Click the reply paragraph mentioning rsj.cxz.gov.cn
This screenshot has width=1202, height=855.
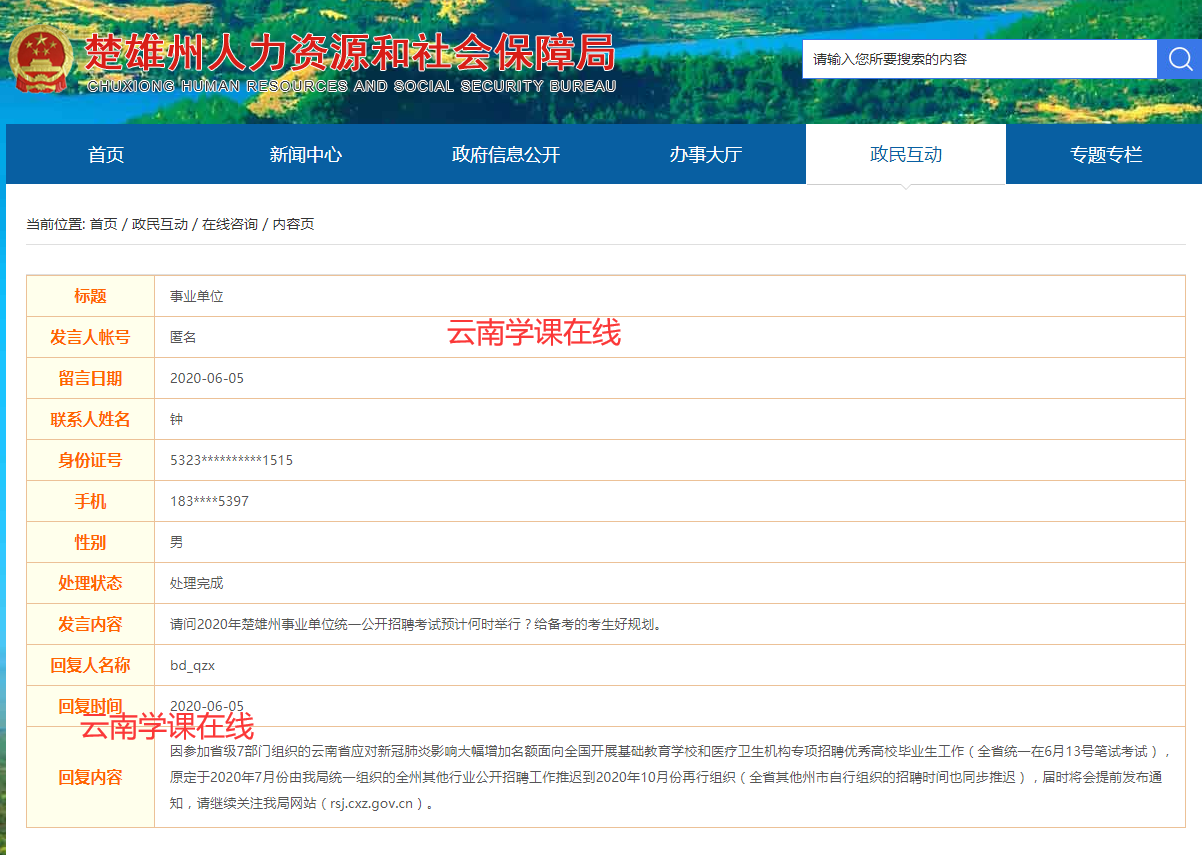[670, 777]
